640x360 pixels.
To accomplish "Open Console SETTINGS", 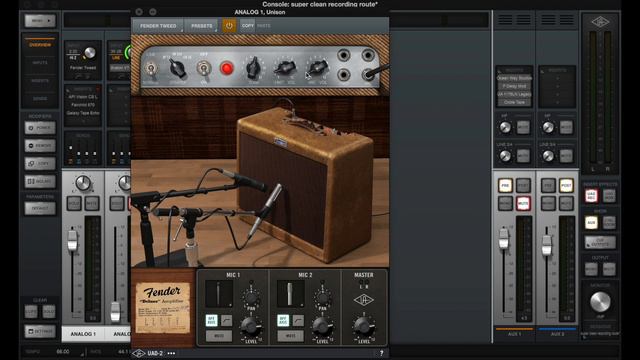I will [x=40, y=331].
